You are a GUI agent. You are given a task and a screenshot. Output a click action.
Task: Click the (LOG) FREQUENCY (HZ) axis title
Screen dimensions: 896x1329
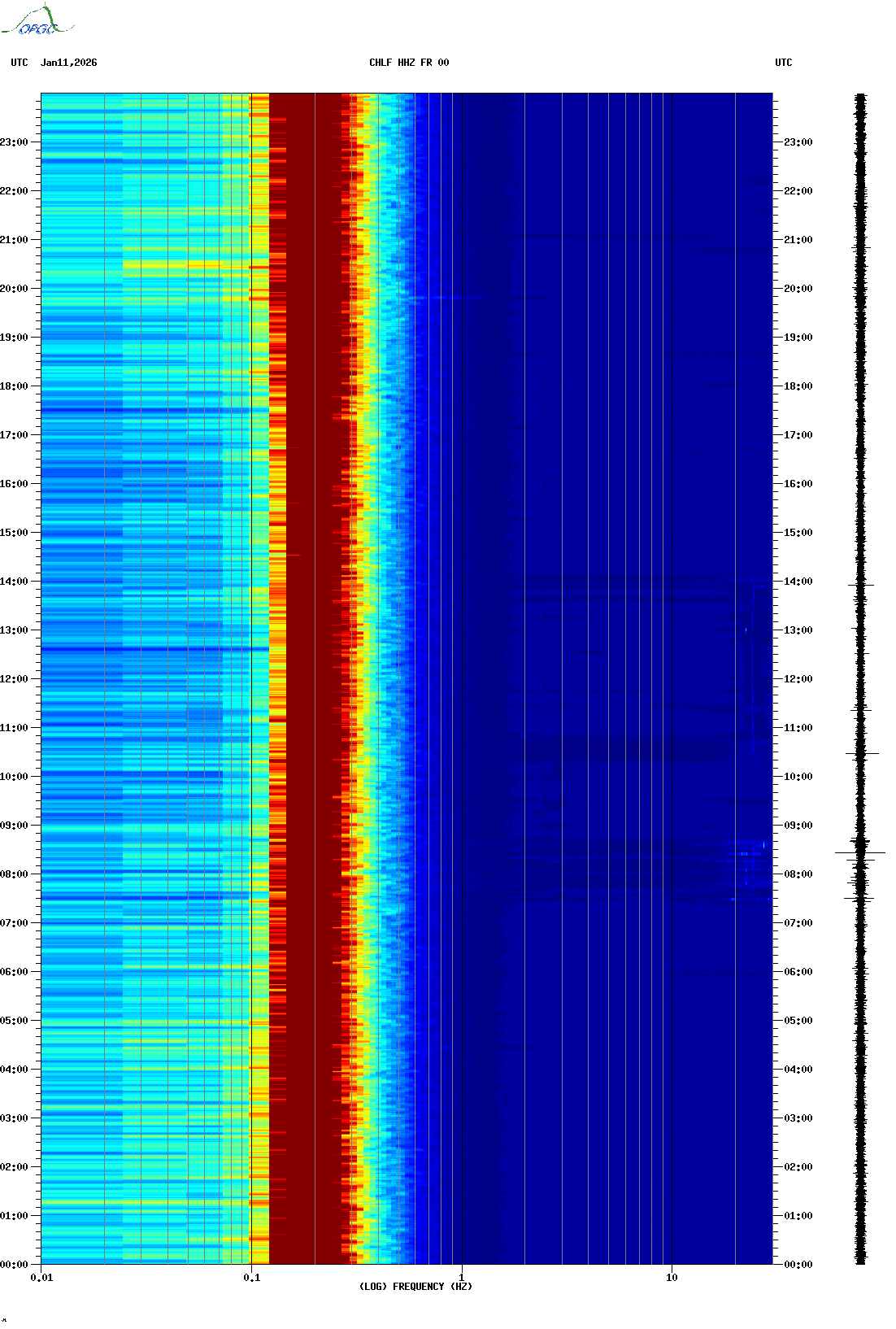415,1287
